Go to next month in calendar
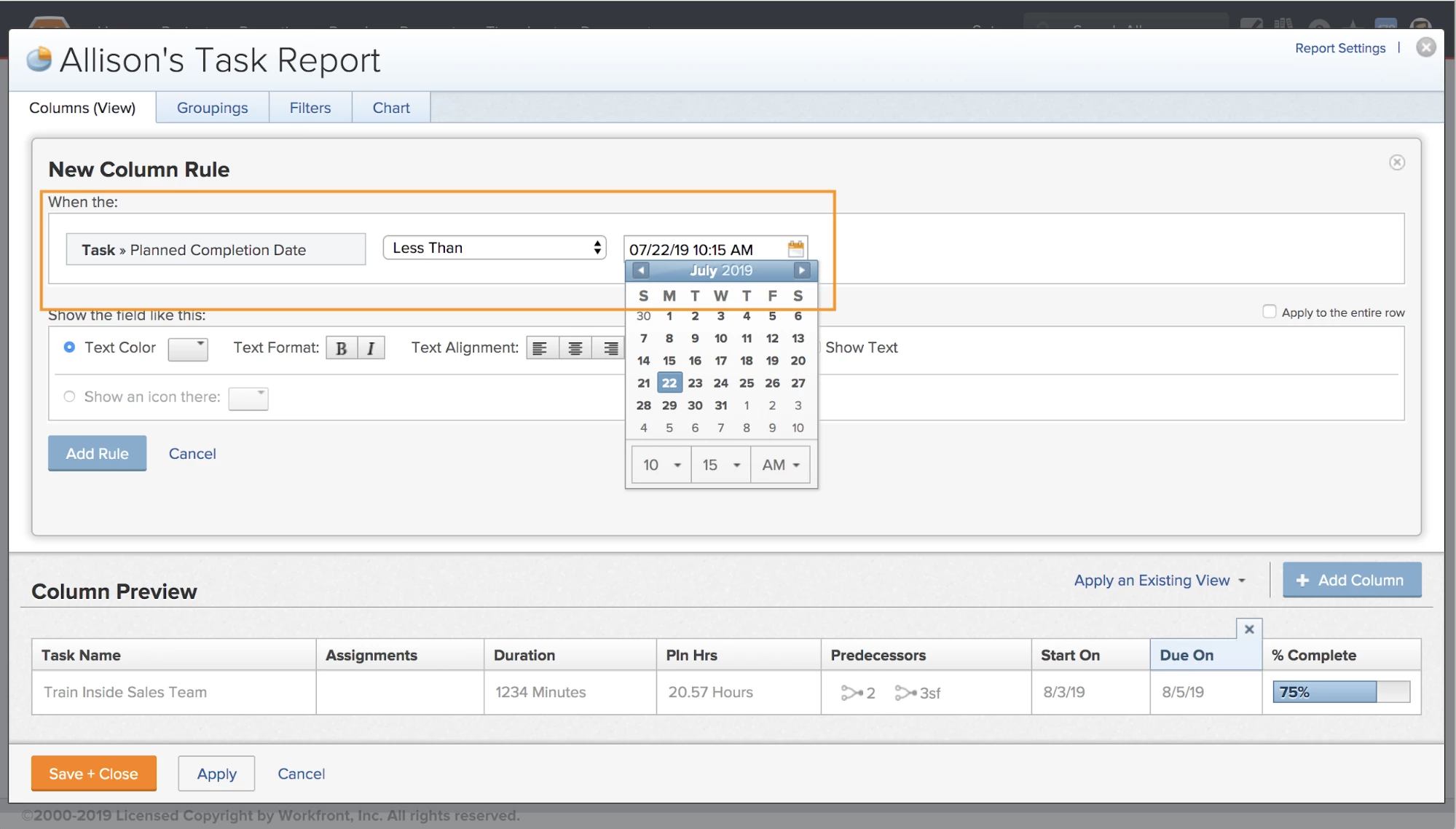1456x829 pixels. (x=801, y=270)
